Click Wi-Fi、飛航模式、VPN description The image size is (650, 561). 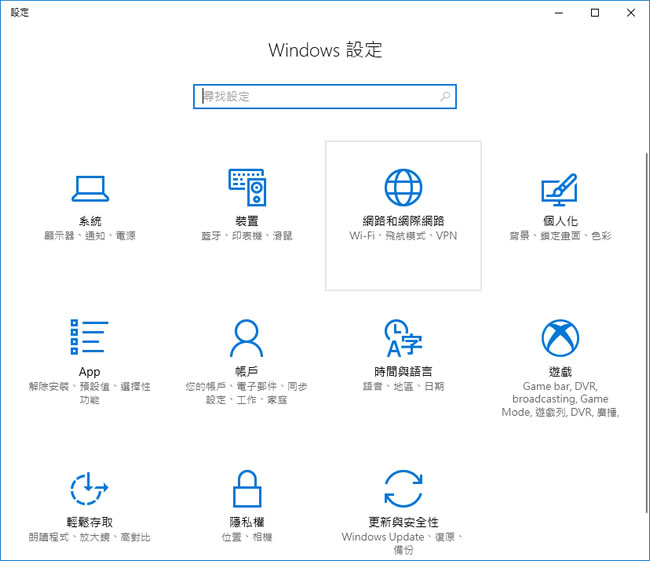pyautogui.click(x=403, y=236)
